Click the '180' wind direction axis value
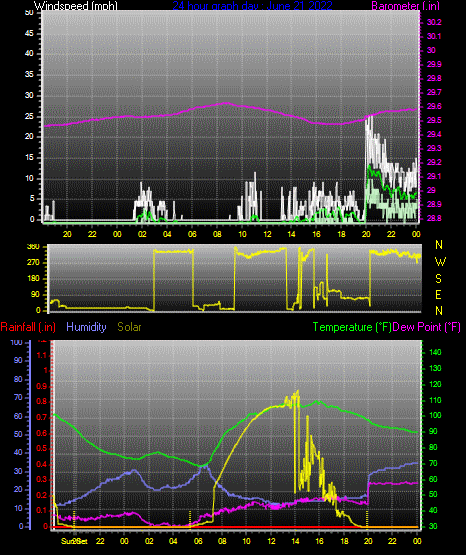 pyautogui.click(x=33, y=279)
